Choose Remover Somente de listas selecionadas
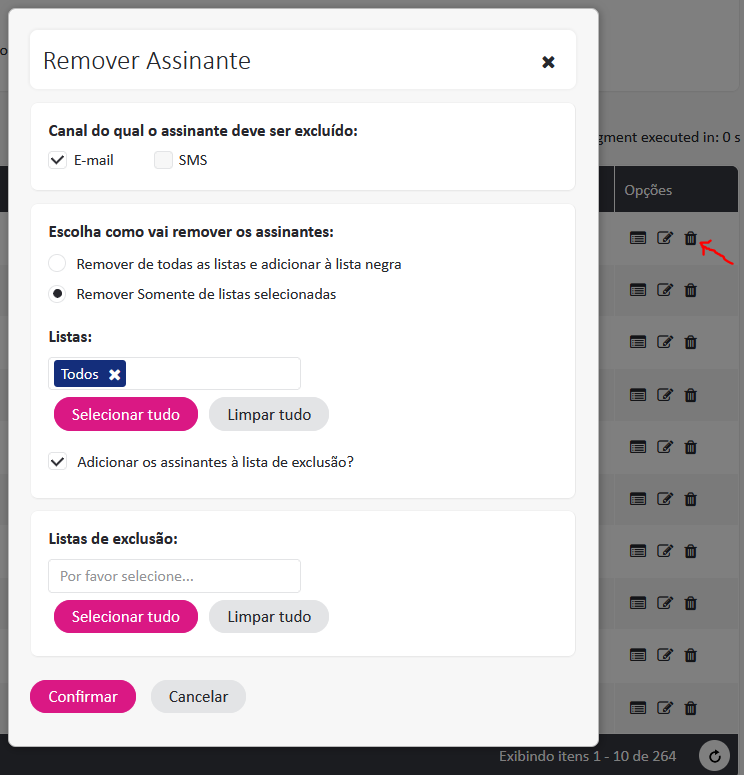The width and height of the screenshot is (744, 775). [x=58, y=294]
